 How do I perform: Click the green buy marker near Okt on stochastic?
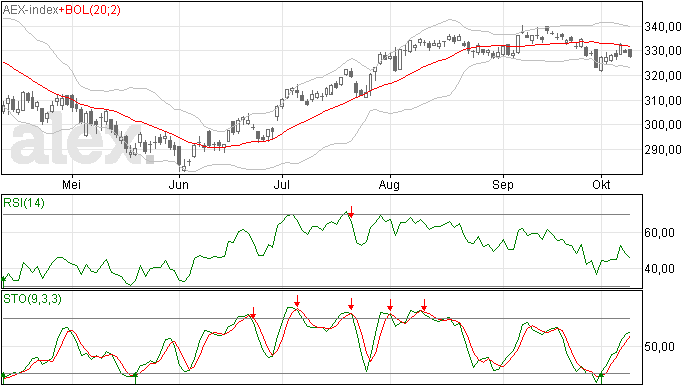click(x=601, y=377)
